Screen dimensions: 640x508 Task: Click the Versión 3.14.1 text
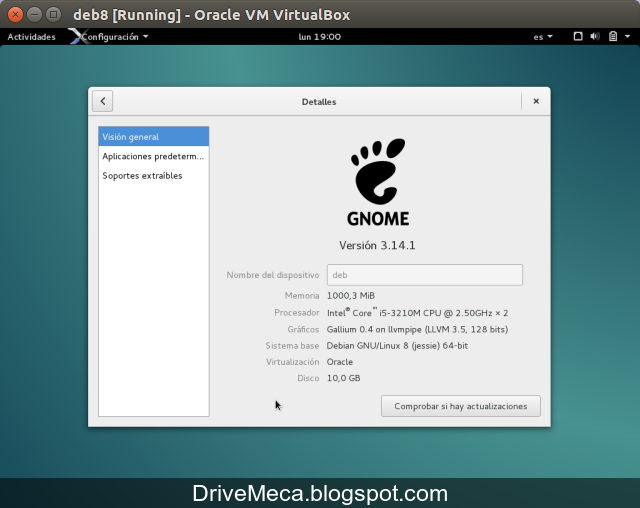pos(377,245)
